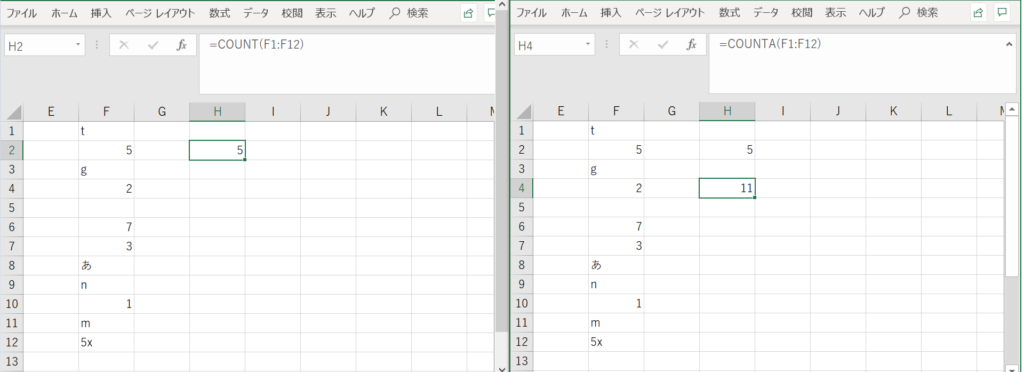Screen dimensions: 1024x372
Task: Click the share icon in left window
Action: (468, 13)
